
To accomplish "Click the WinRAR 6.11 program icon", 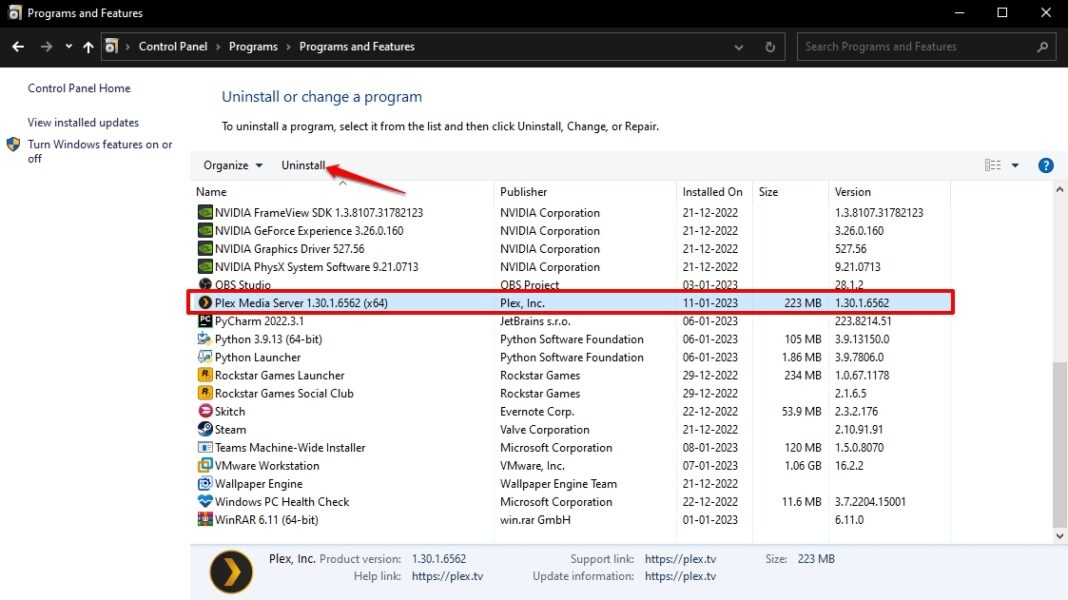I will (x=206, y=520).
